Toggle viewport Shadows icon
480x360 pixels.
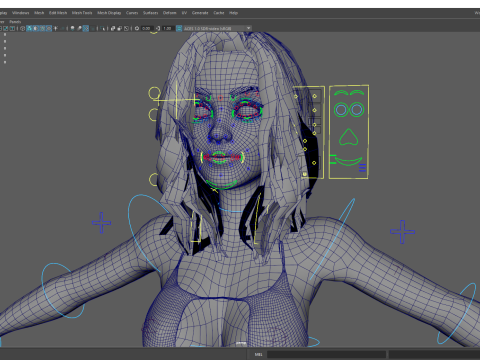63,28
